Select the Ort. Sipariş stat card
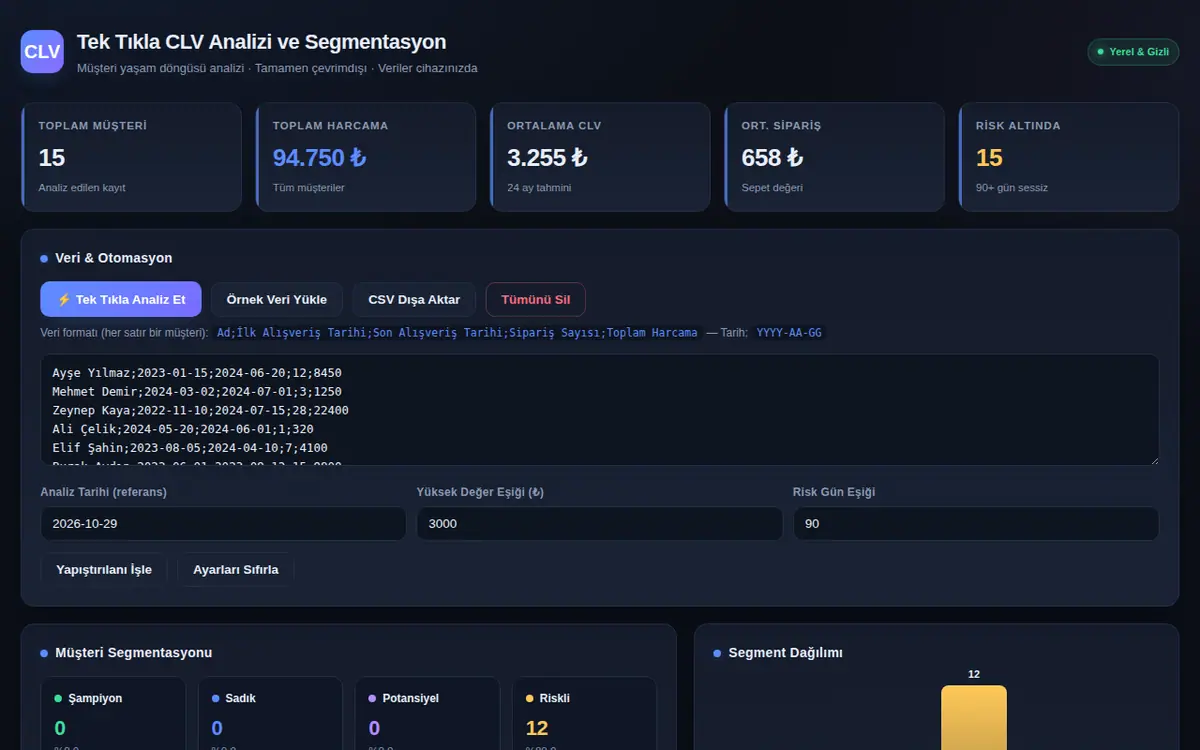 834,157
